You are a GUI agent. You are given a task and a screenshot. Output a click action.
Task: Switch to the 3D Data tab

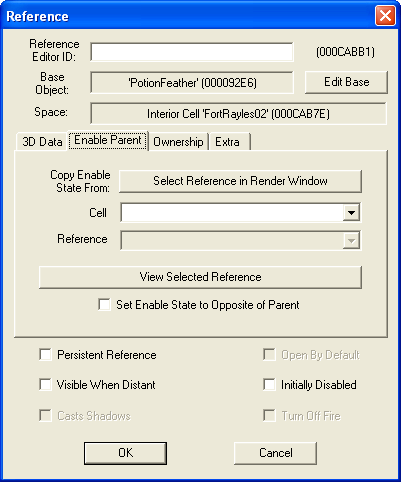pyautogui.click(x=42, y=142)
